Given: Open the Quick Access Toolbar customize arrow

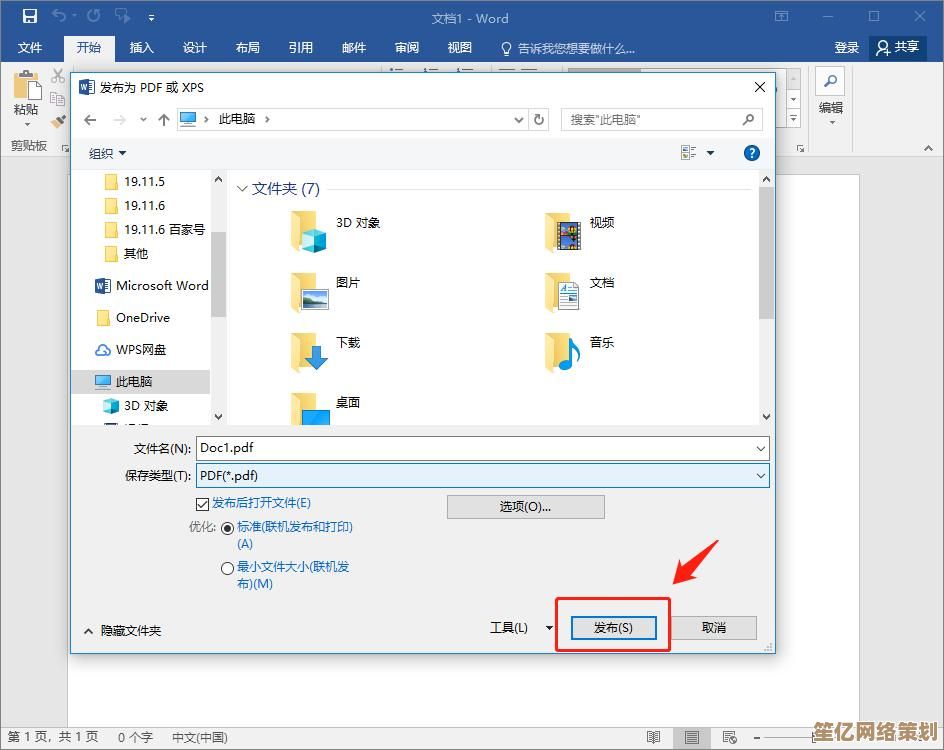Looking at the screenshot, I should coord(151,18).
